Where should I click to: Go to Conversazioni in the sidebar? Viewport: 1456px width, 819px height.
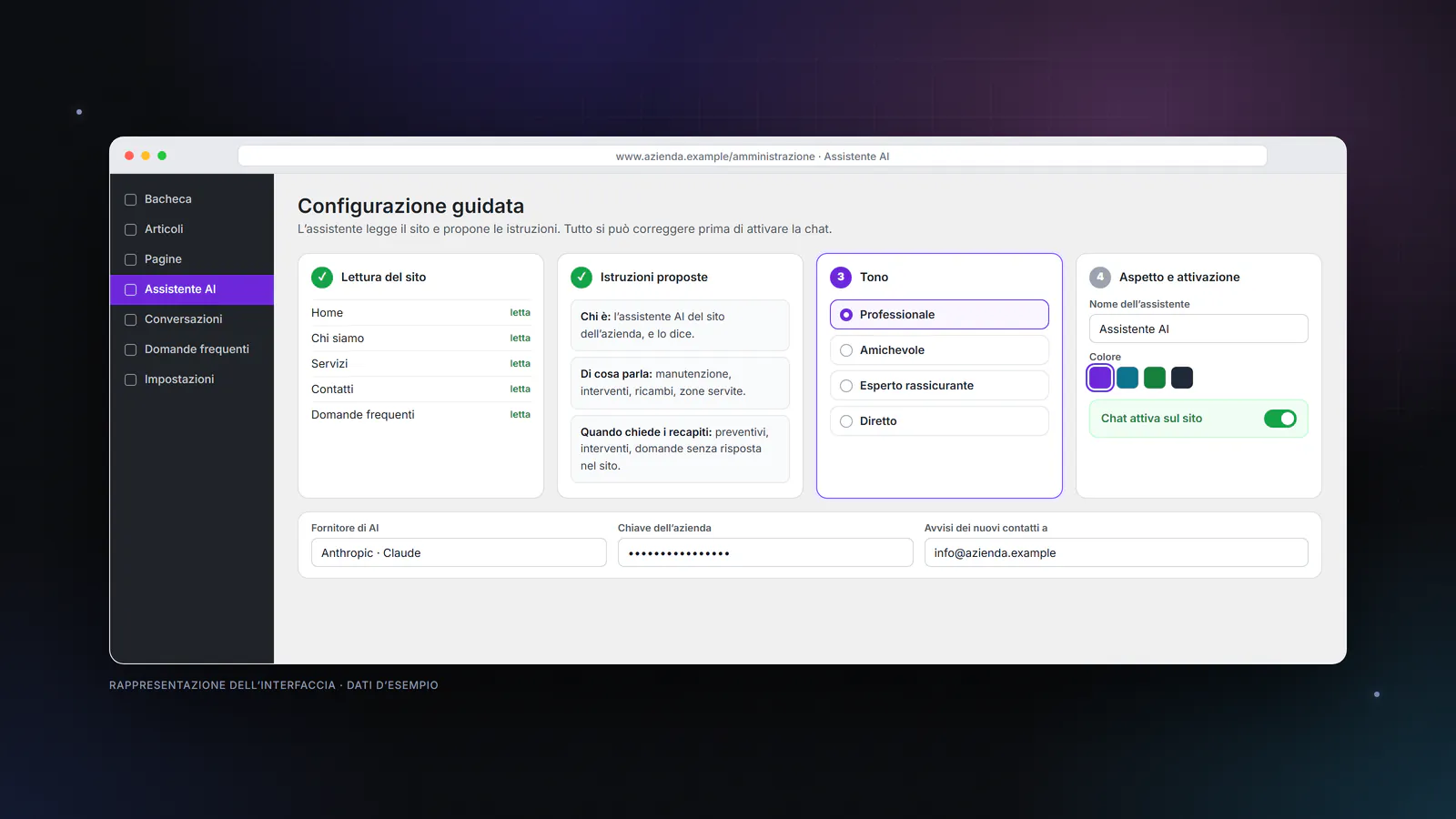click(192, 319)
